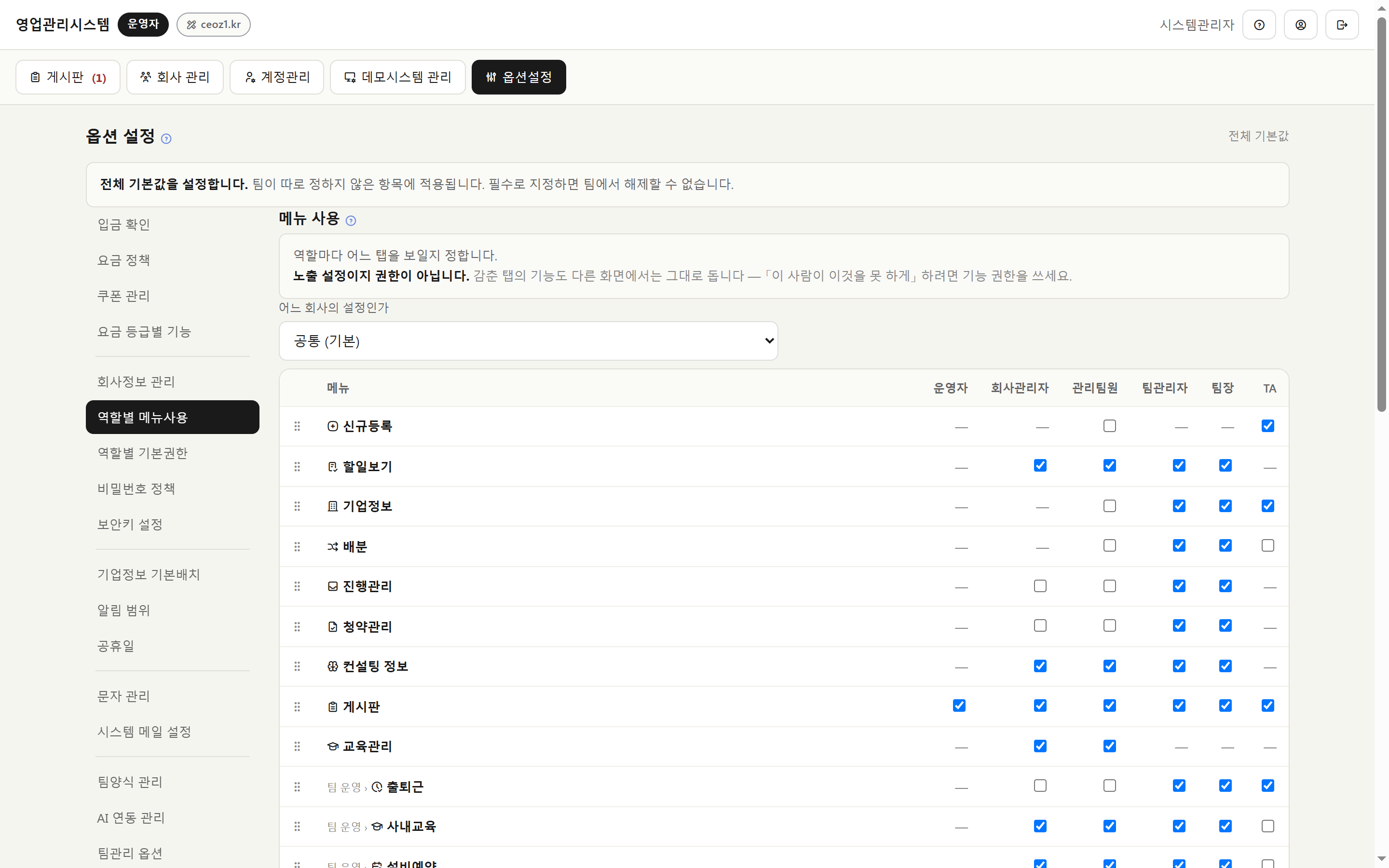The width and height of the screenshot is (1389, 868).
Task: Click the help icon next to 메뉴 사용
Action: tap(351, 221)
